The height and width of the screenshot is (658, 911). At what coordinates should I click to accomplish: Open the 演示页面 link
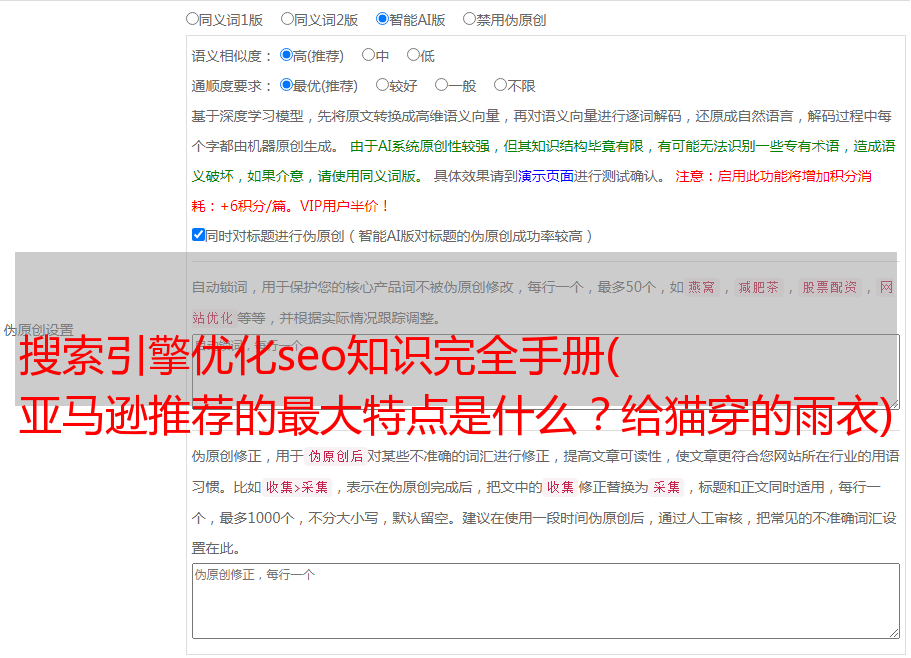[545, 176]
